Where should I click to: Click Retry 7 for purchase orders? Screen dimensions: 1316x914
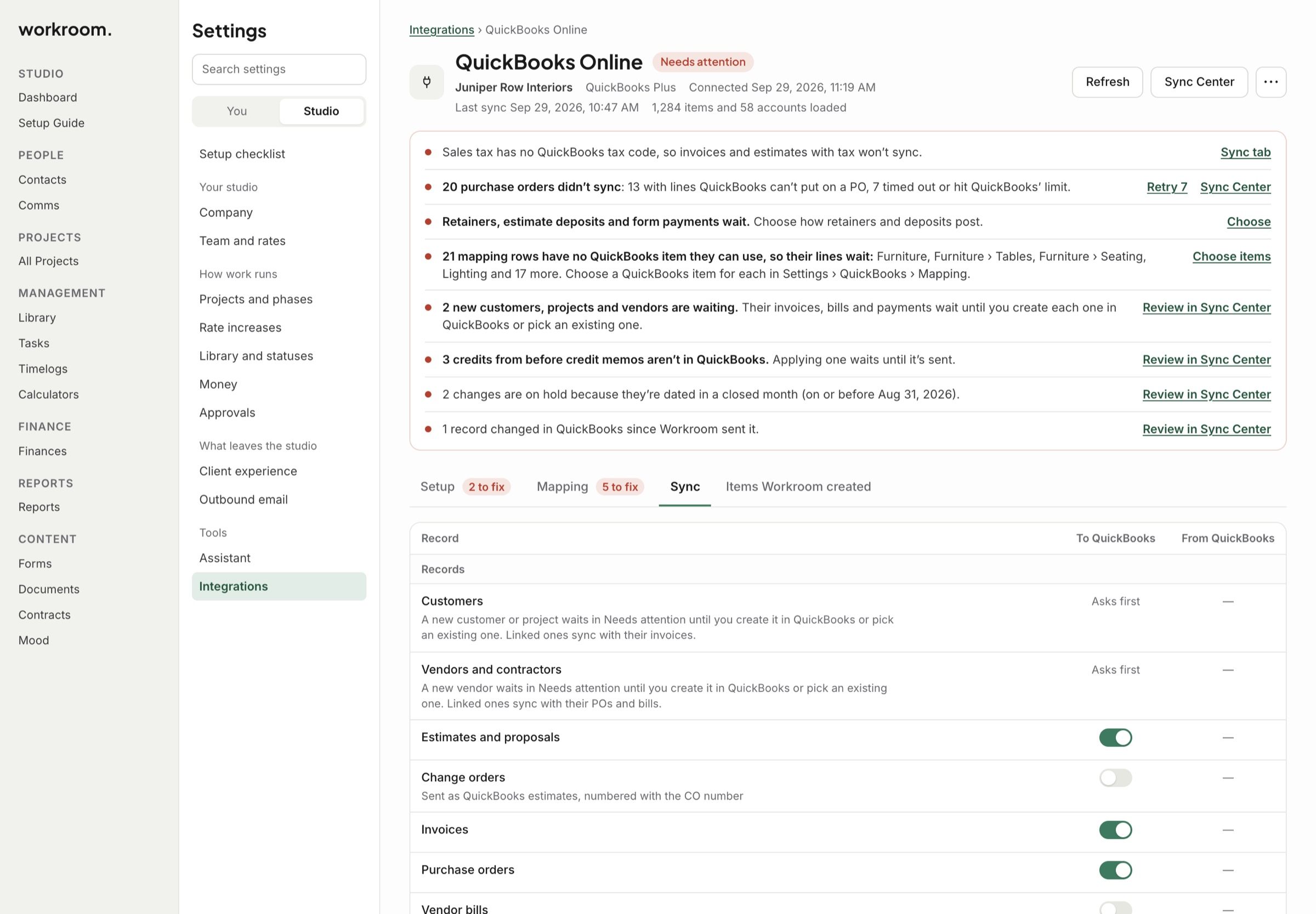tap(1167, 187)
